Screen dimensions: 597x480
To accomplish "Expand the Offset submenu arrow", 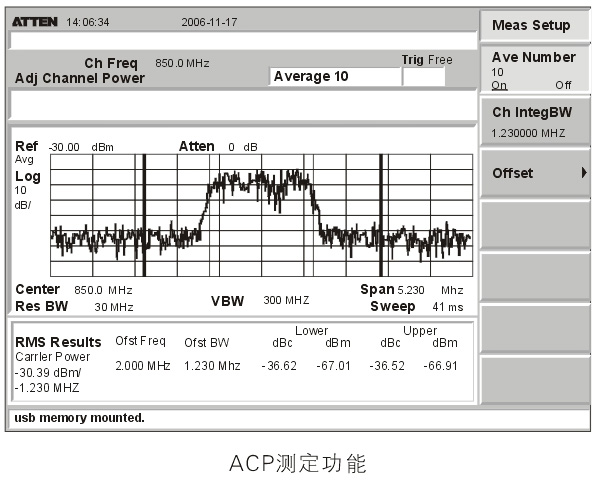I will (584, 172).
